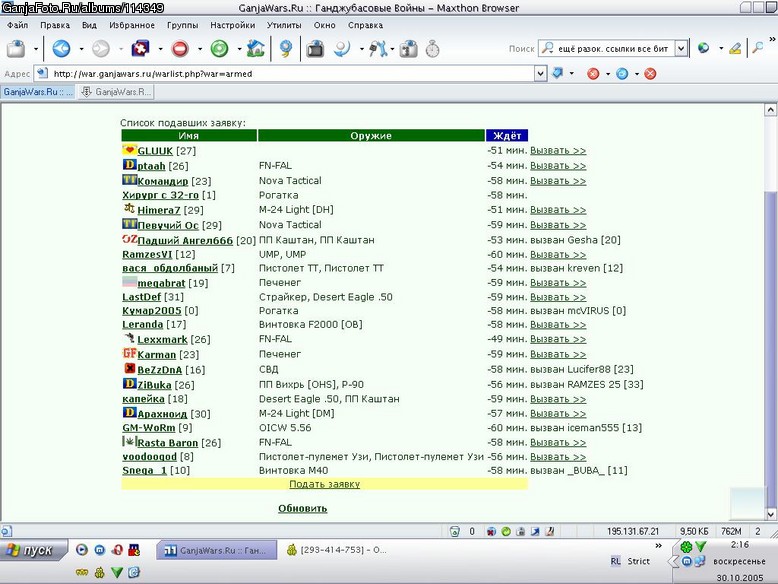Click the RL language indicator in taskbar
This screenshot has width=778, height=584.
(x=615, y=561)
